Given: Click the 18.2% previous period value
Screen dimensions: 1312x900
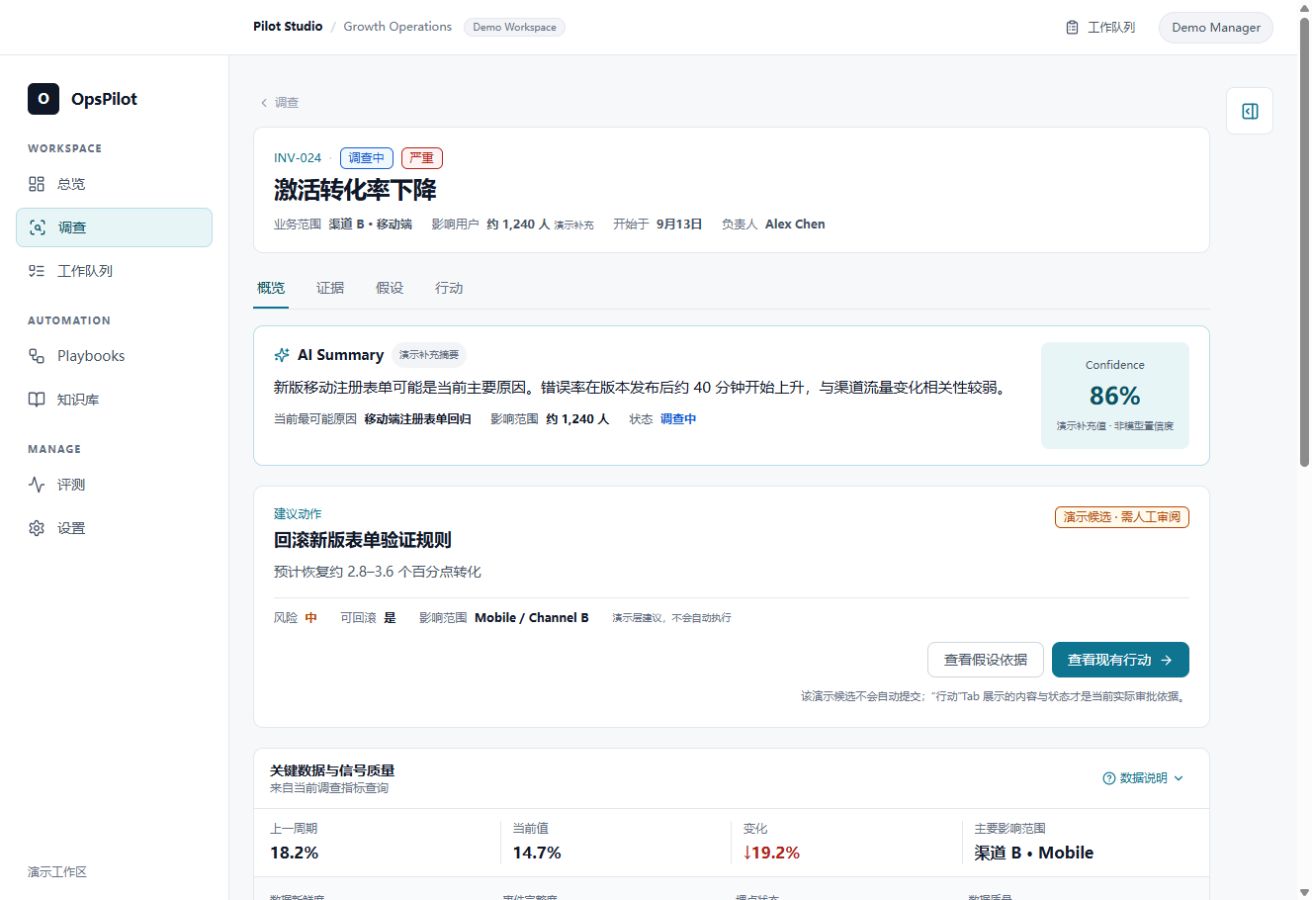Looking at the screenshot, I should pos(294,853).
